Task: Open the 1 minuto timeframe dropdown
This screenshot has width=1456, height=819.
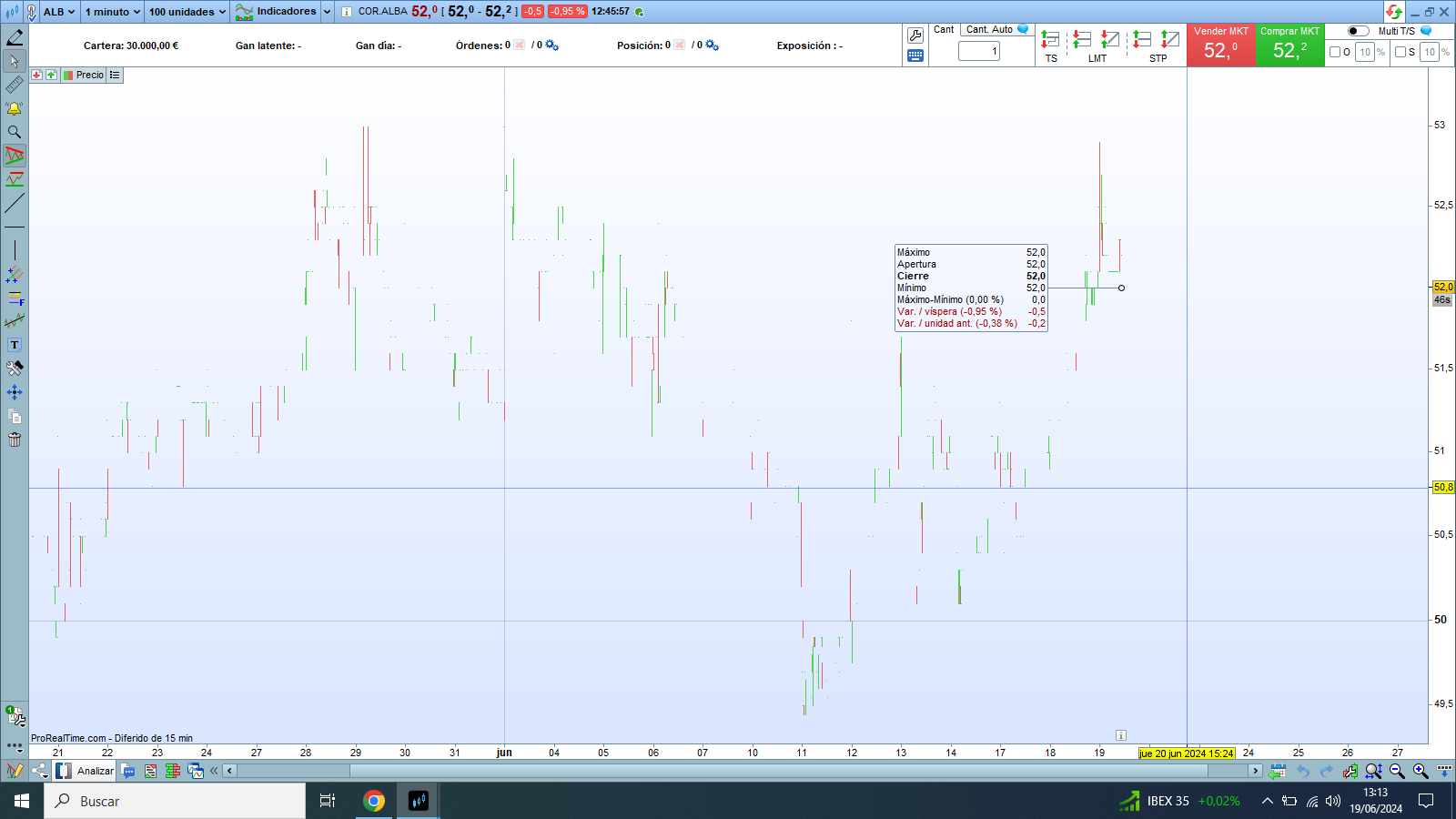Action: (113, 12)
